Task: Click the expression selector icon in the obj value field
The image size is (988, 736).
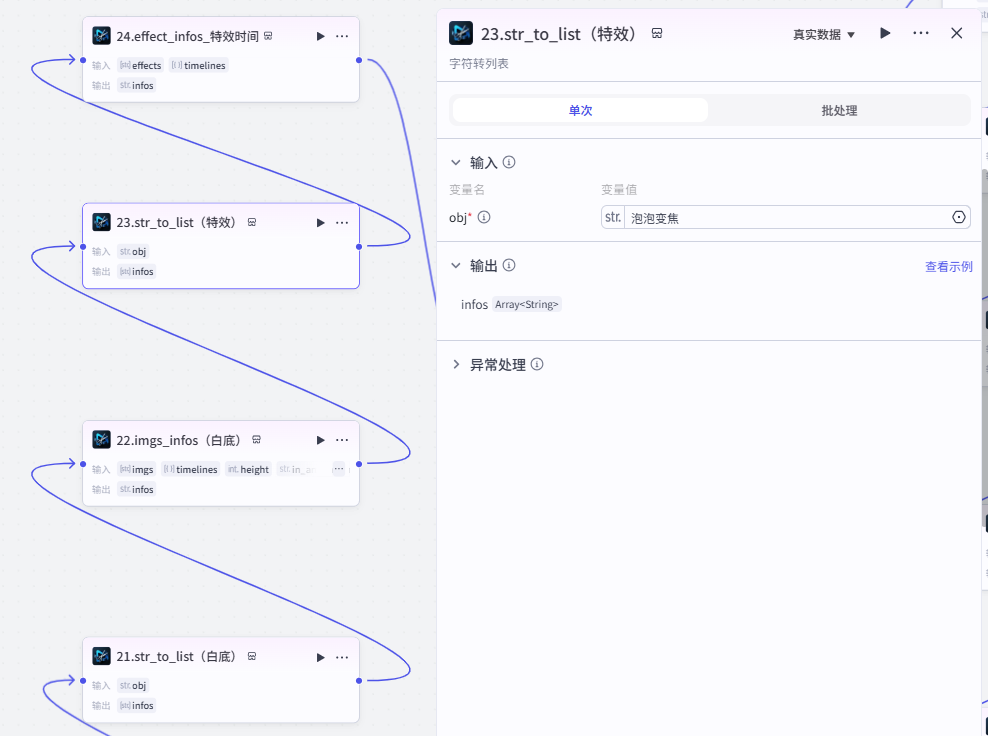Action: tap(958, 217)
